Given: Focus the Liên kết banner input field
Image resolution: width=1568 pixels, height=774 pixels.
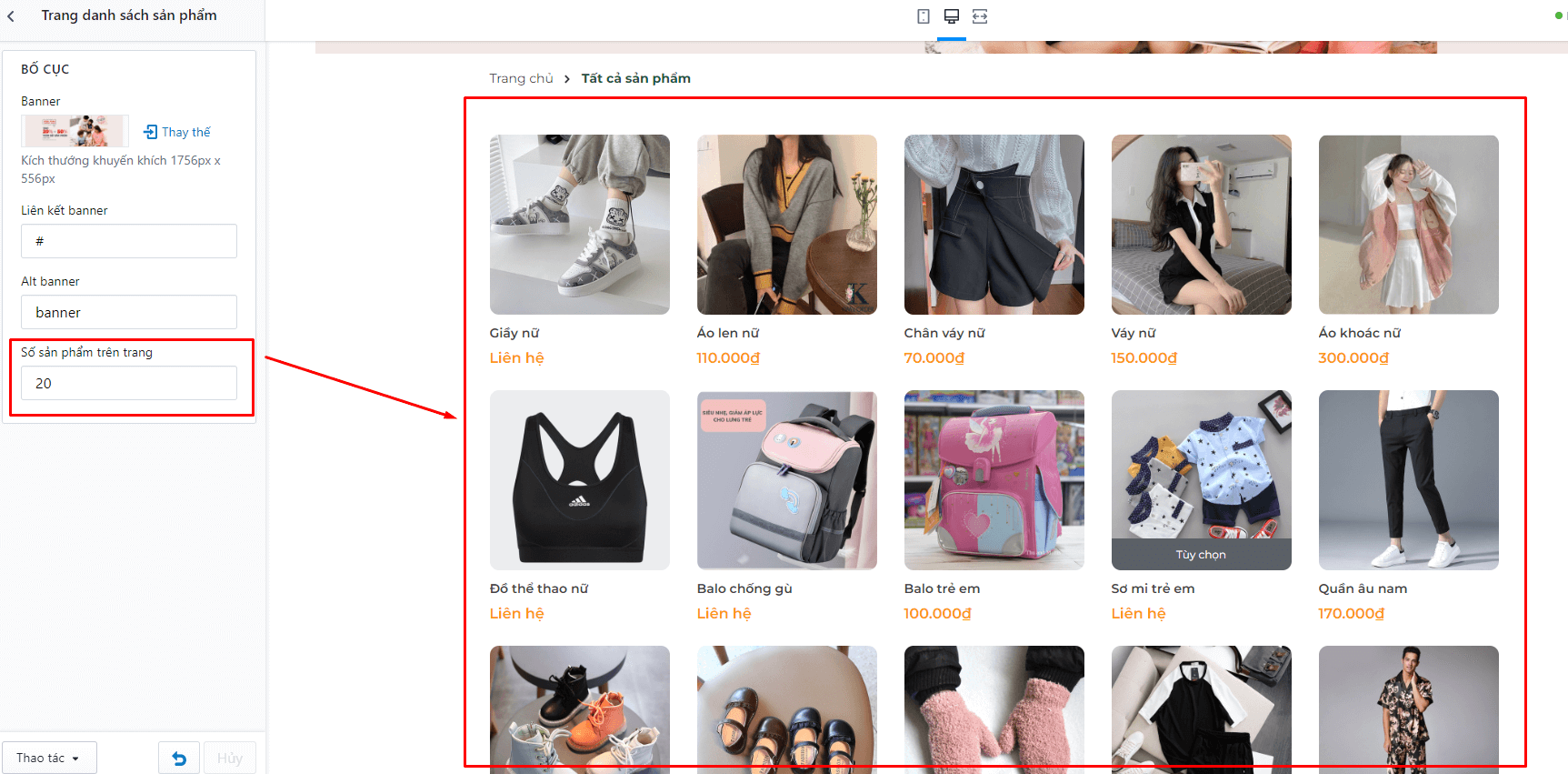Looking at the screenshot, I should tap(129, 241).
